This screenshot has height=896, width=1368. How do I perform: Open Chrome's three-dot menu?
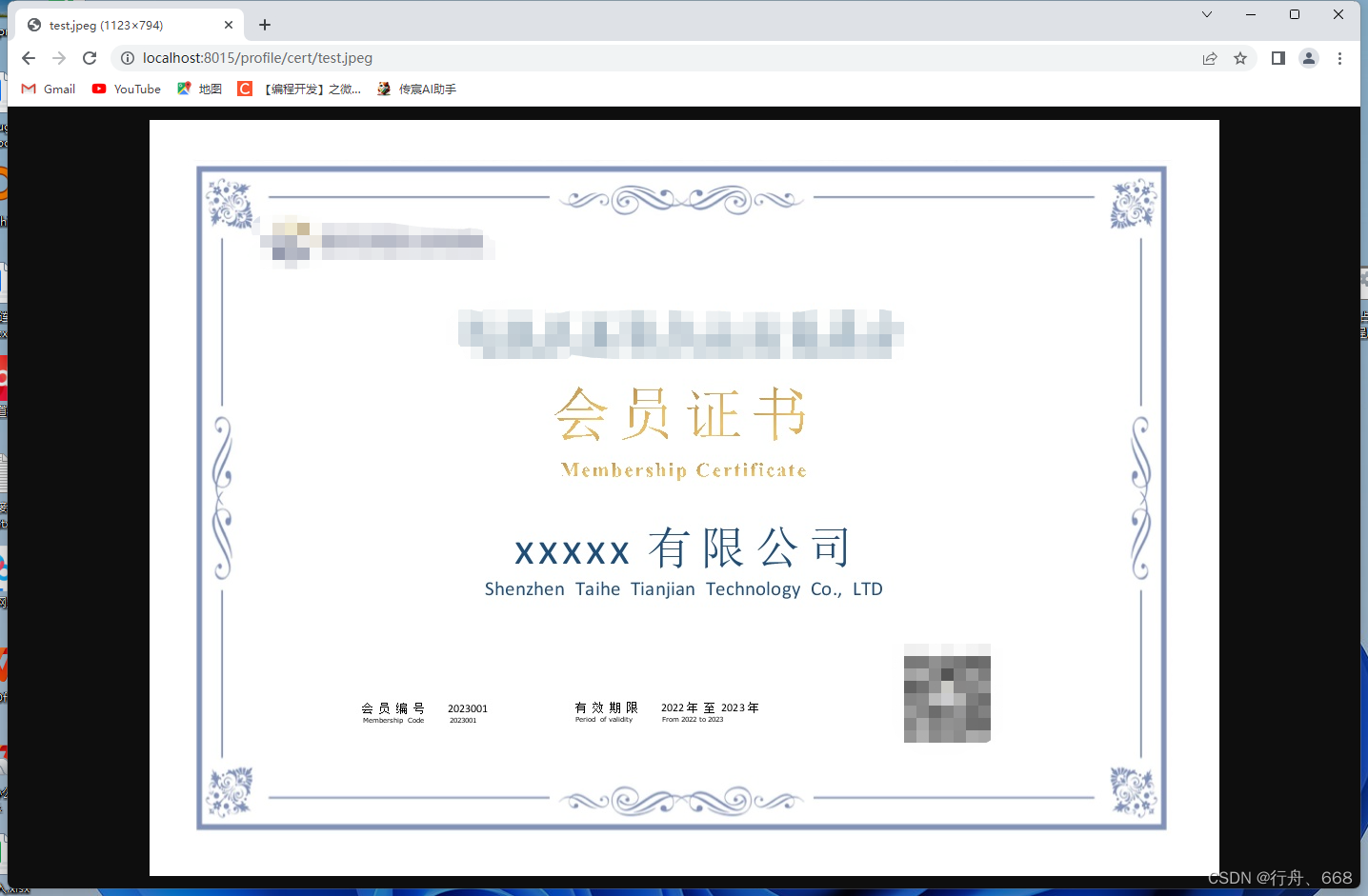[1340, 58]
